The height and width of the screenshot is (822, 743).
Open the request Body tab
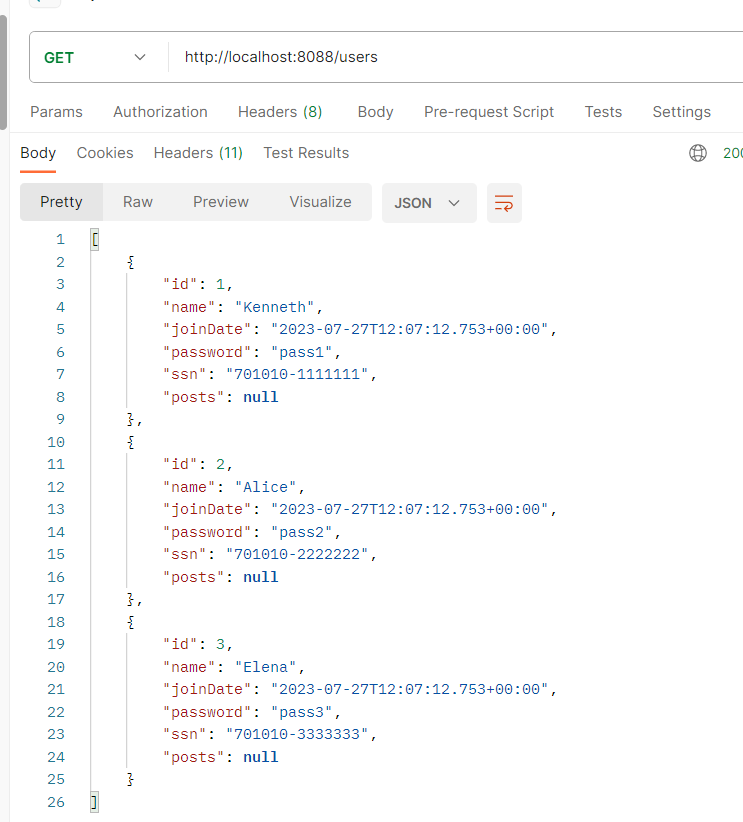(x=375, y=112)
